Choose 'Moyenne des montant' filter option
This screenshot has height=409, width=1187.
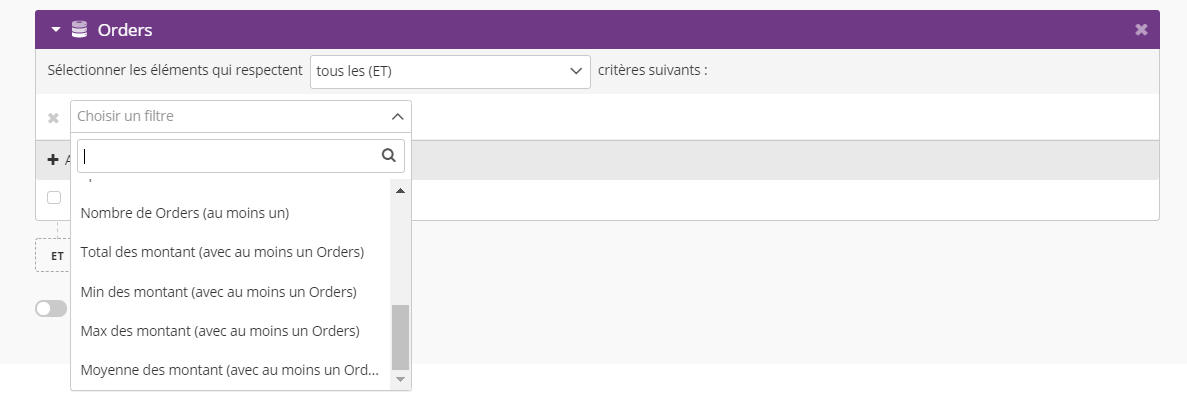coord(229,370)
